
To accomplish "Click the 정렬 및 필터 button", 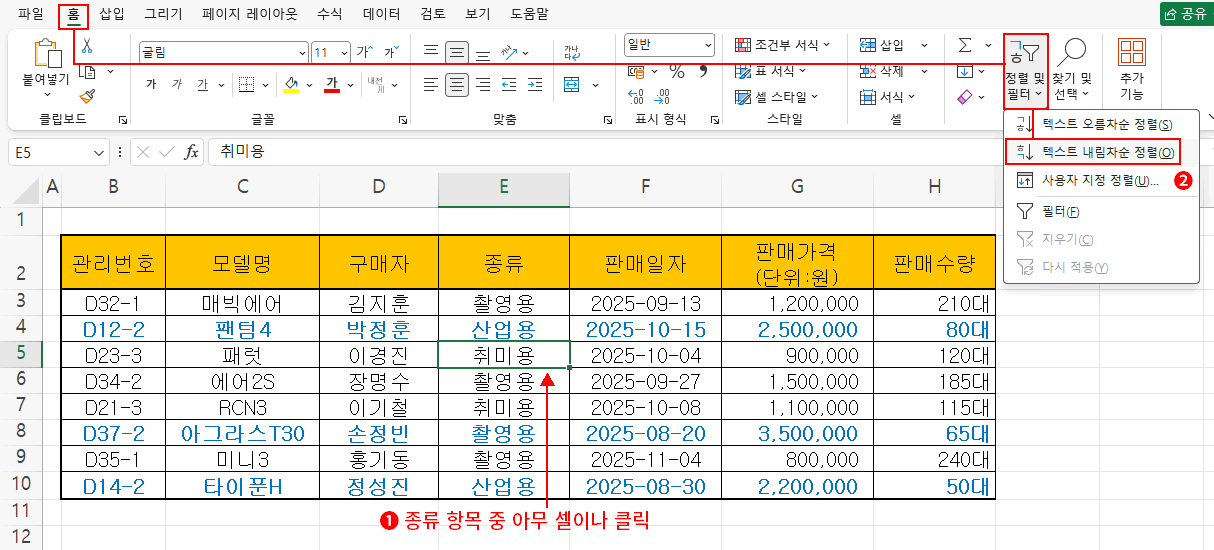I will tap(1025, 70).
